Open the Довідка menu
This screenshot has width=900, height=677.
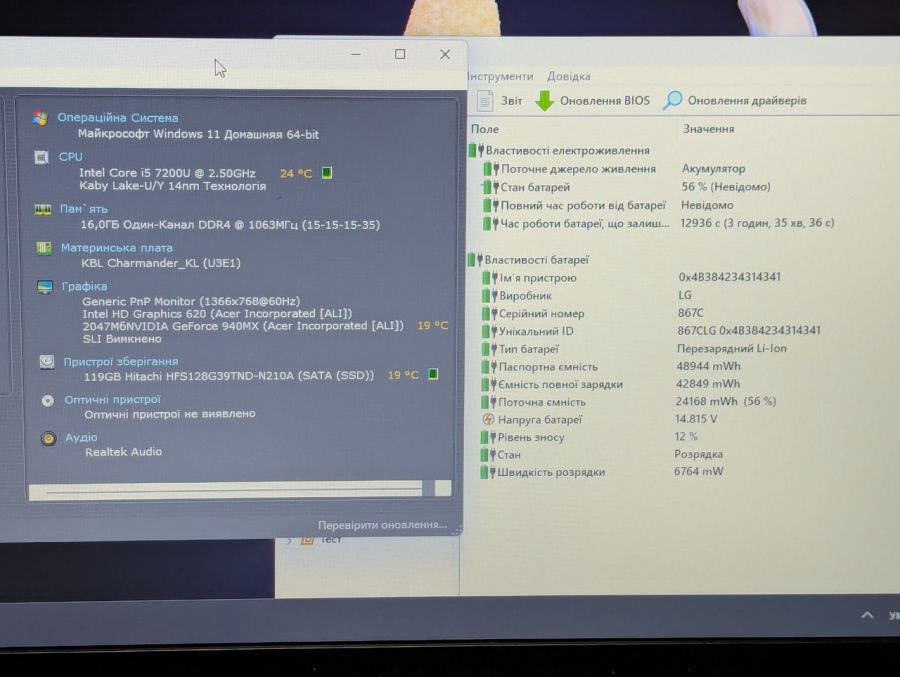568,76
